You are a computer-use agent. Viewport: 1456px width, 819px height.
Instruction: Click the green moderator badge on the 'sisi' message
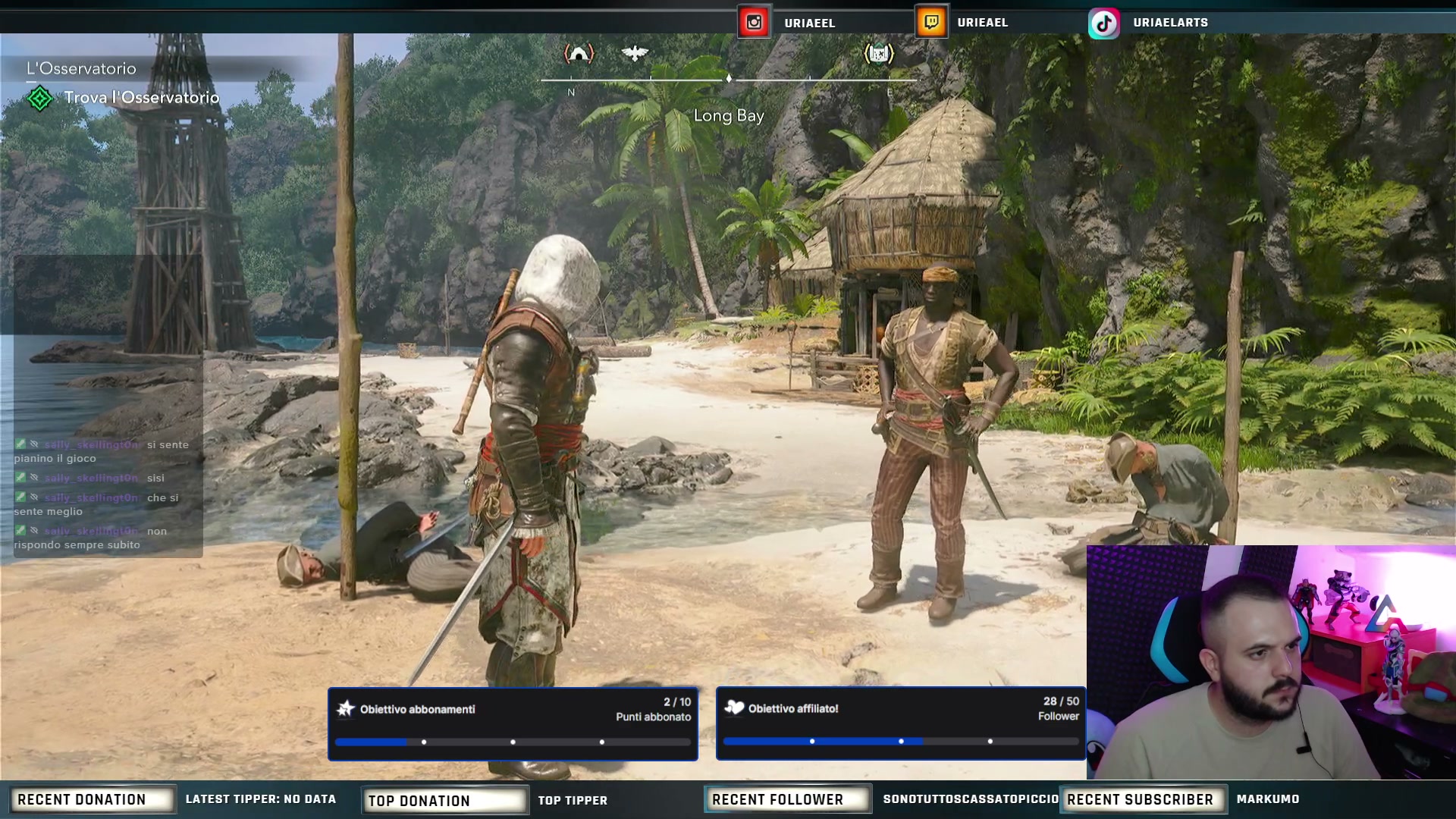20,478
